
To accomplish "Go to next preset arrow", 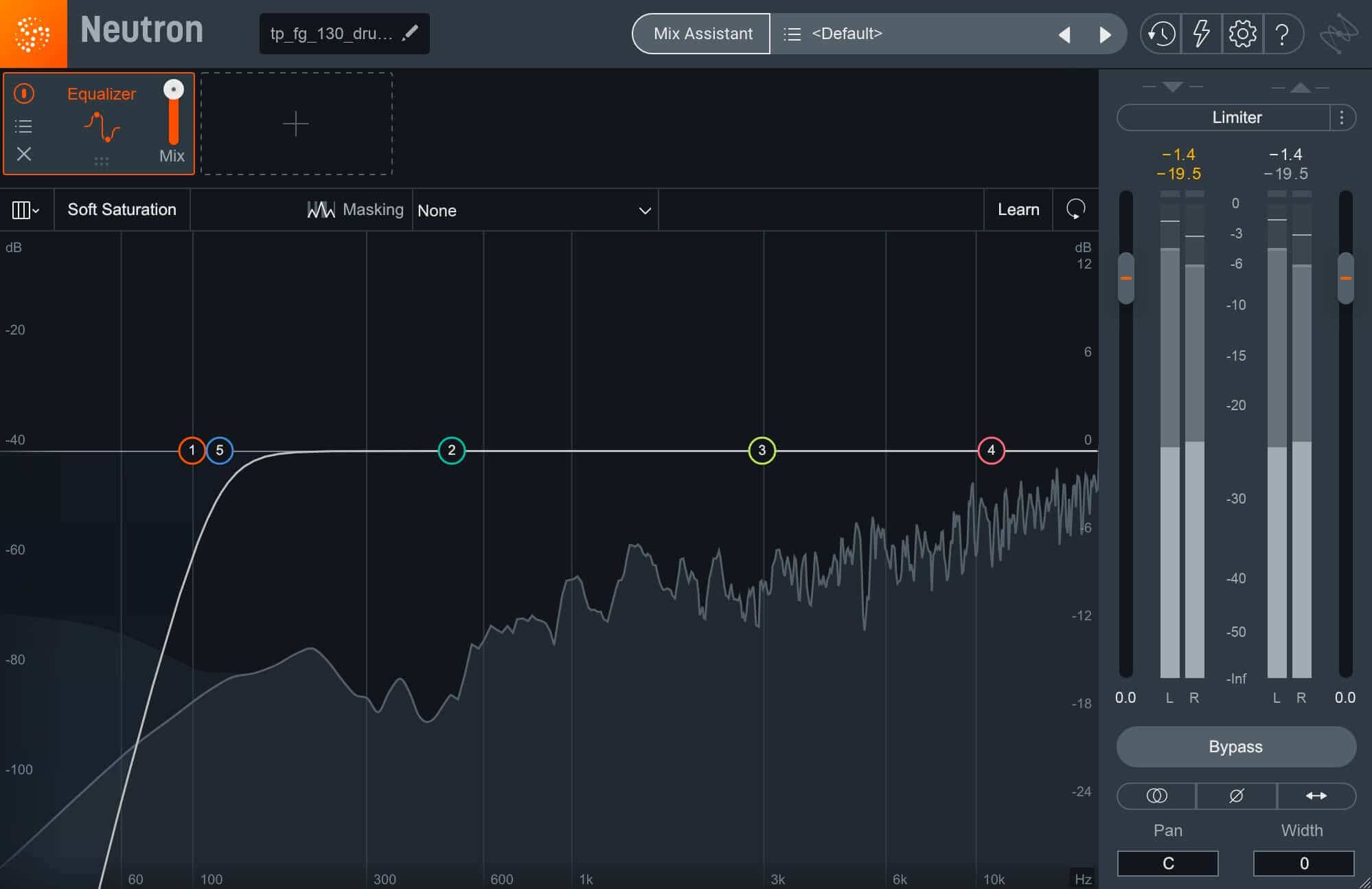I will tap(1105, 34).
